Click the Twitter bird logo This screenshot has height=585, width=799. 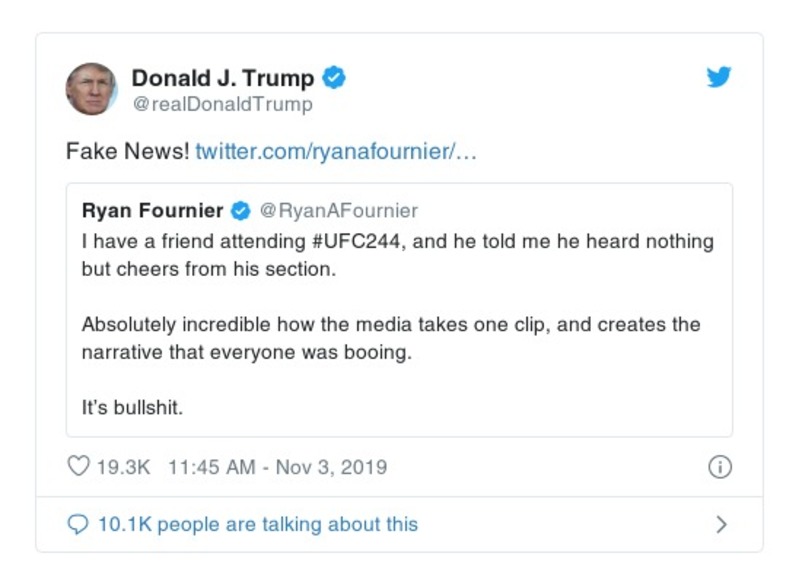tap(719, 77)
